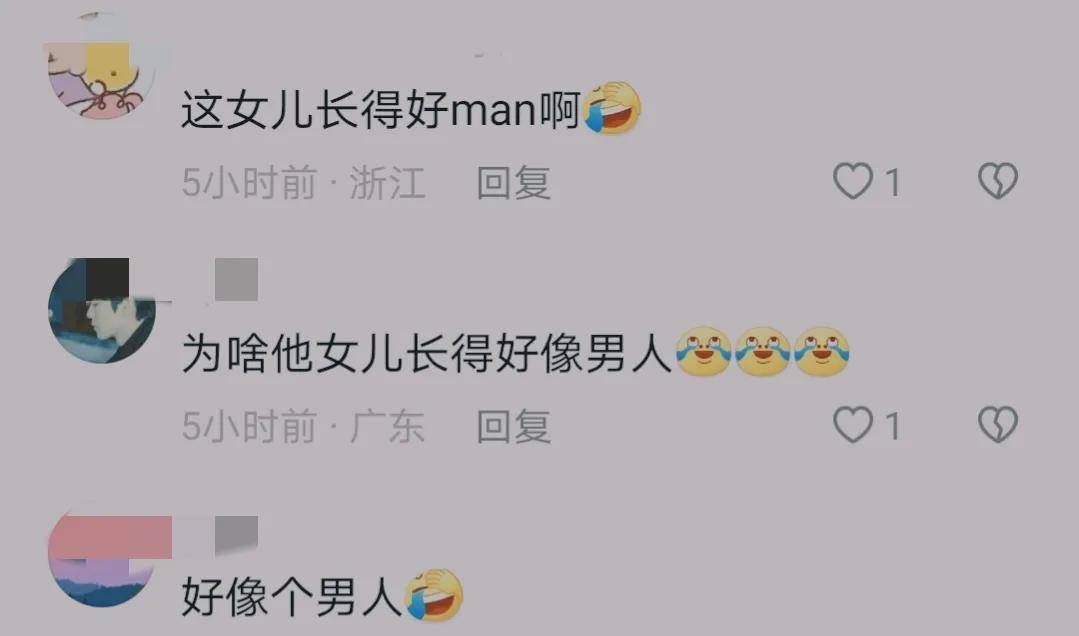
Task: Reply (回复) to the 广东 comment
Action: click(x=514, y=426)
